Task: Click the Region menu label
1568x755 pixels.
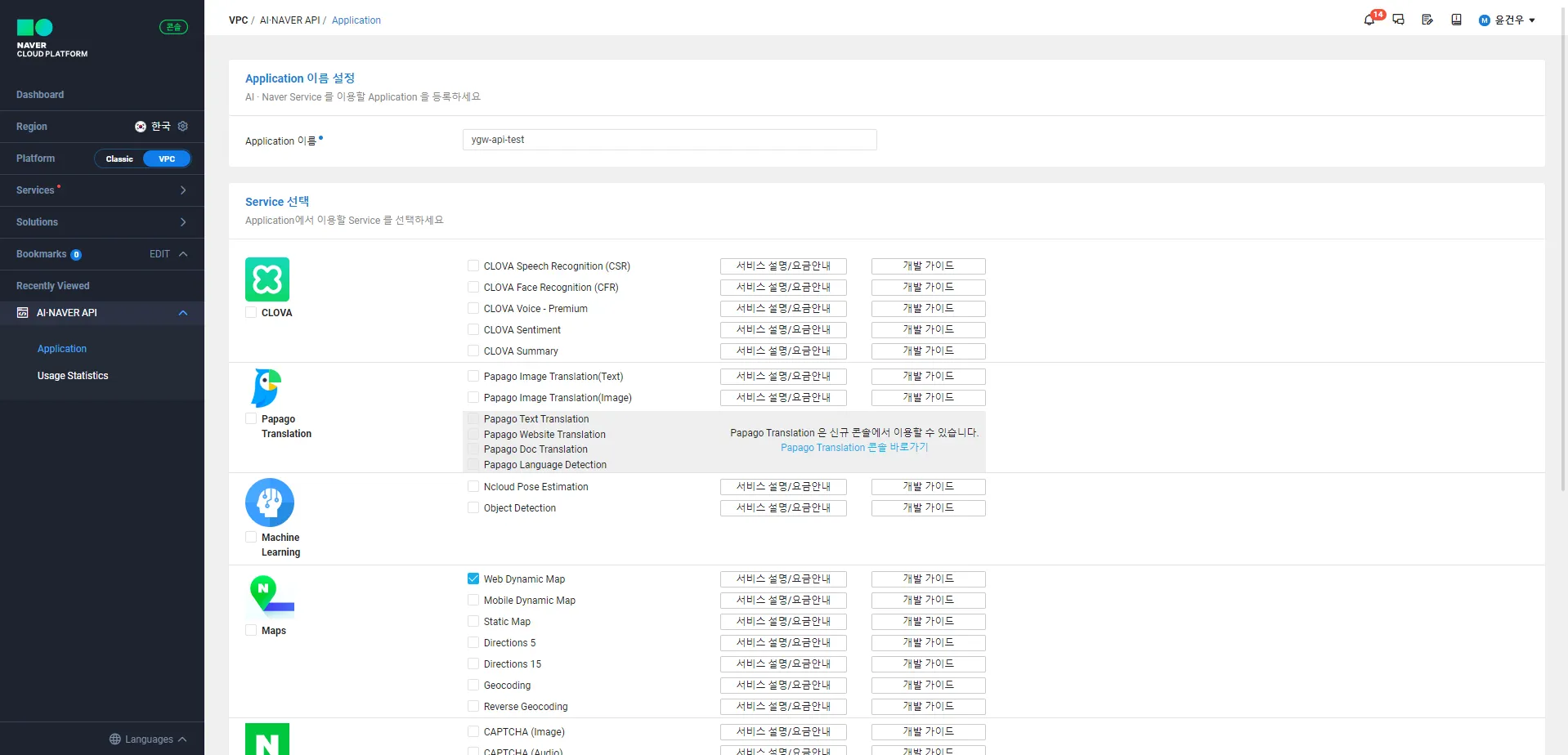Action: tap(32, 127)
